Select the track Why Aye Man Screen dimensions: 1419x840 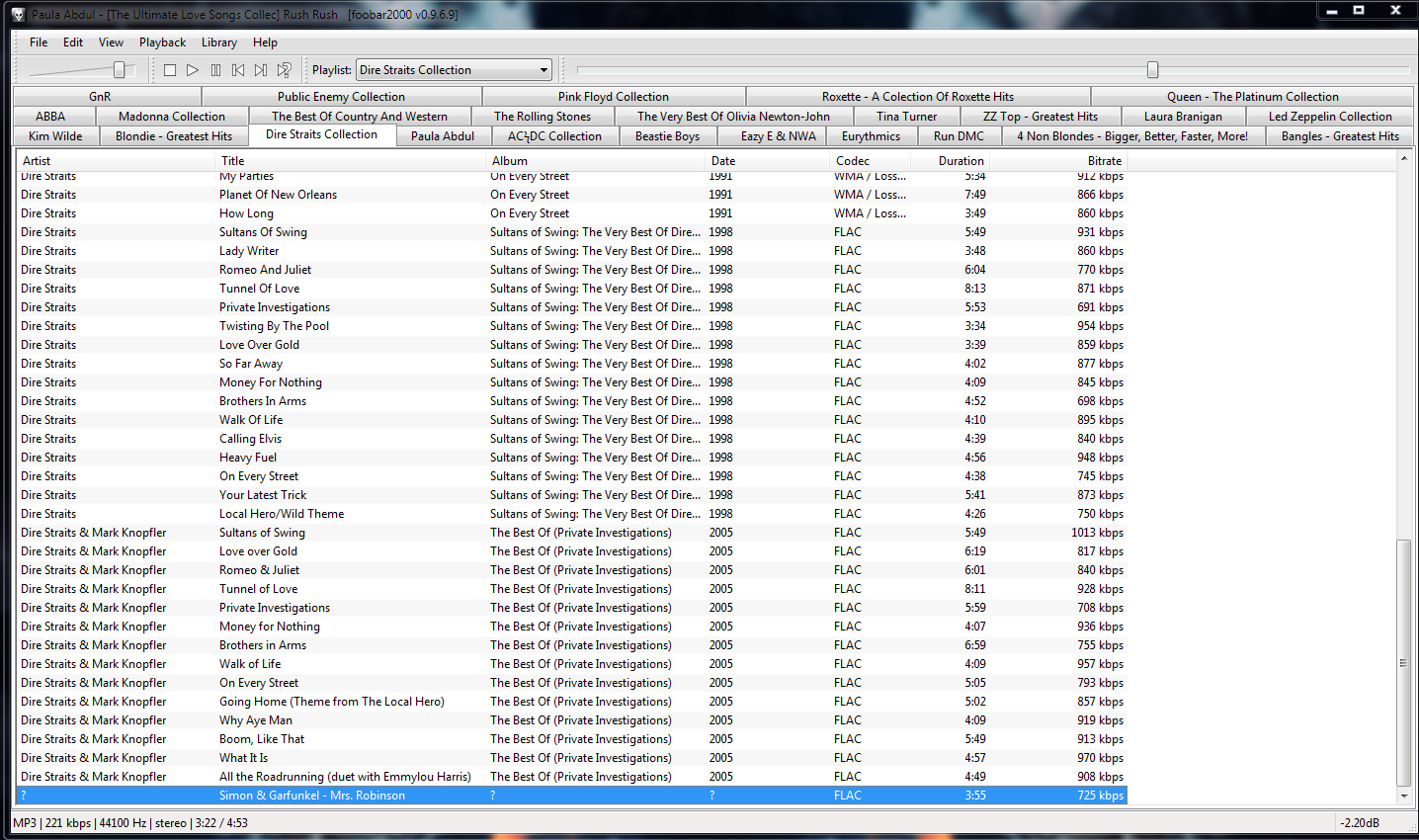pyautogui.click(x=572, y=720)
